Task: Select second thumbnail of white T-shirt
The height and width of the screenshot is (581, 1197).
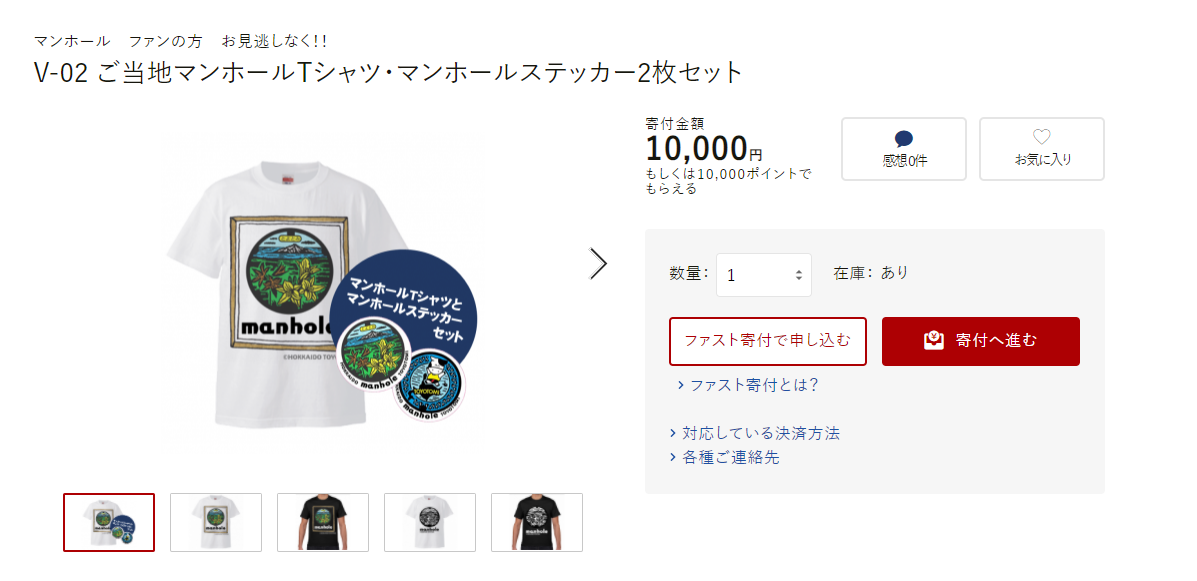Action: point(216,522)
